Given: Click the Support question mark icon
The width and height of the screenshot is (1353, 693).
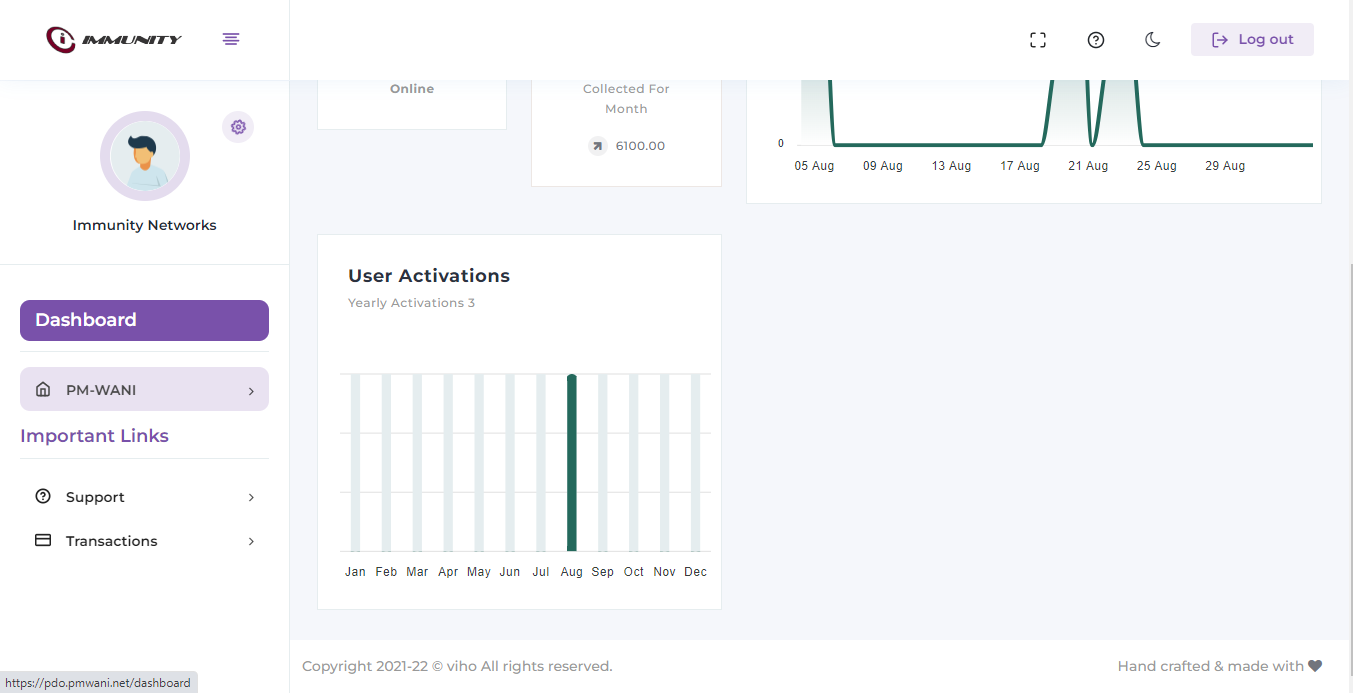Looking at the screenshot, I should [43, 497].
